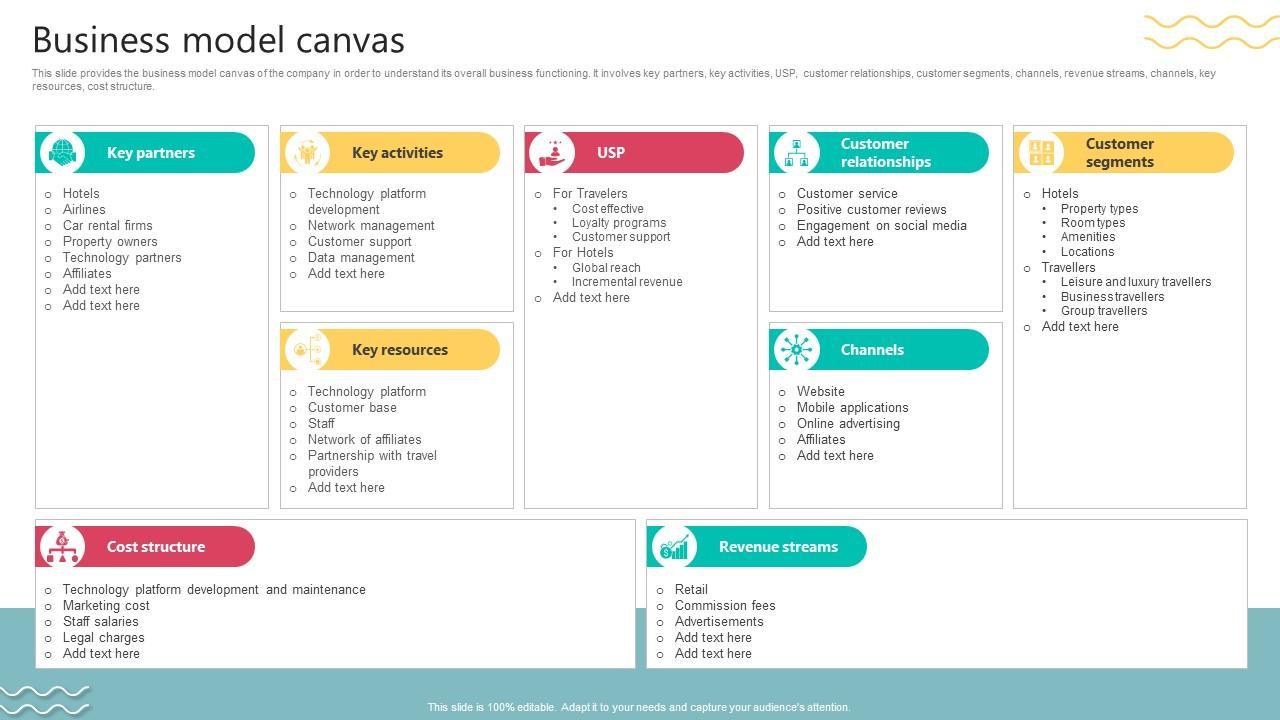1280x720 pixels.
Task: Click 'Customer support' under Key activities
Action: (x=360, y=242)
